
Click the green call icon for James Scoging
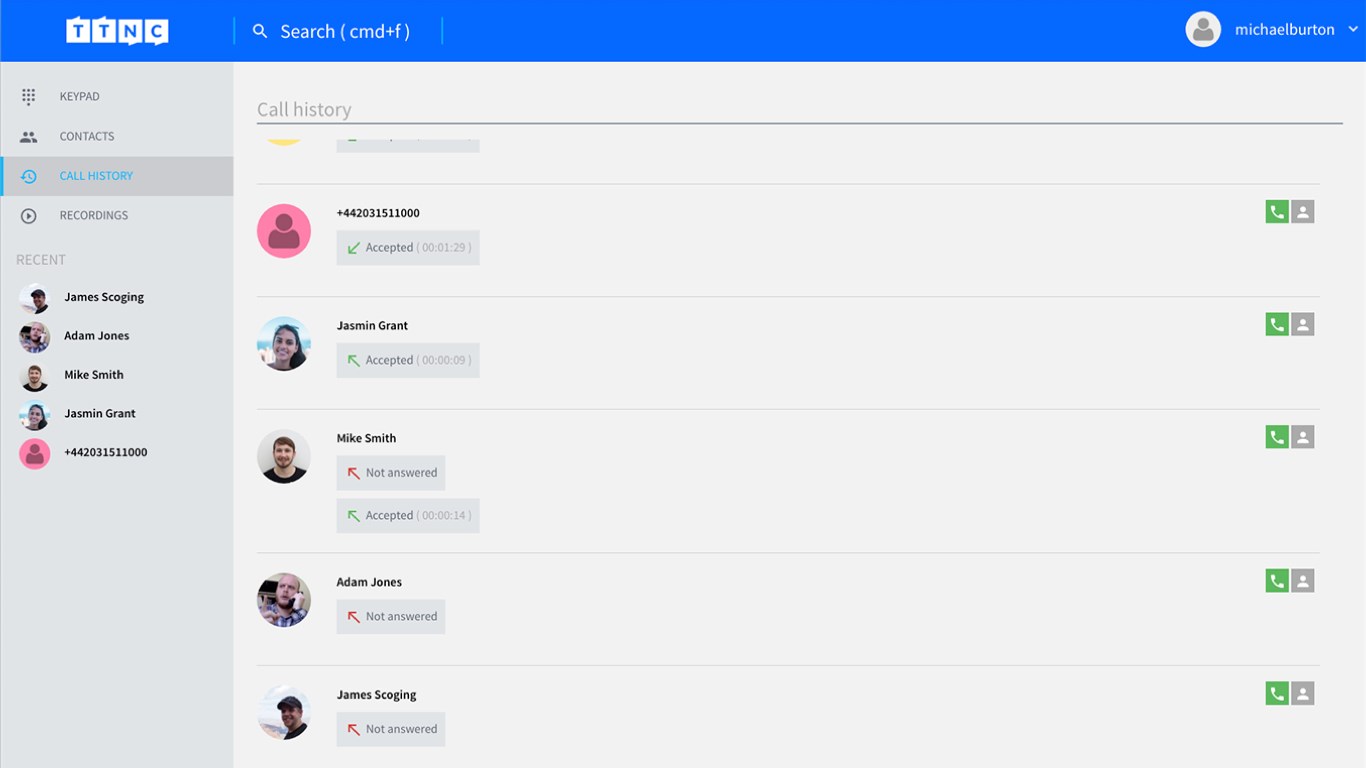point(1277,694)
